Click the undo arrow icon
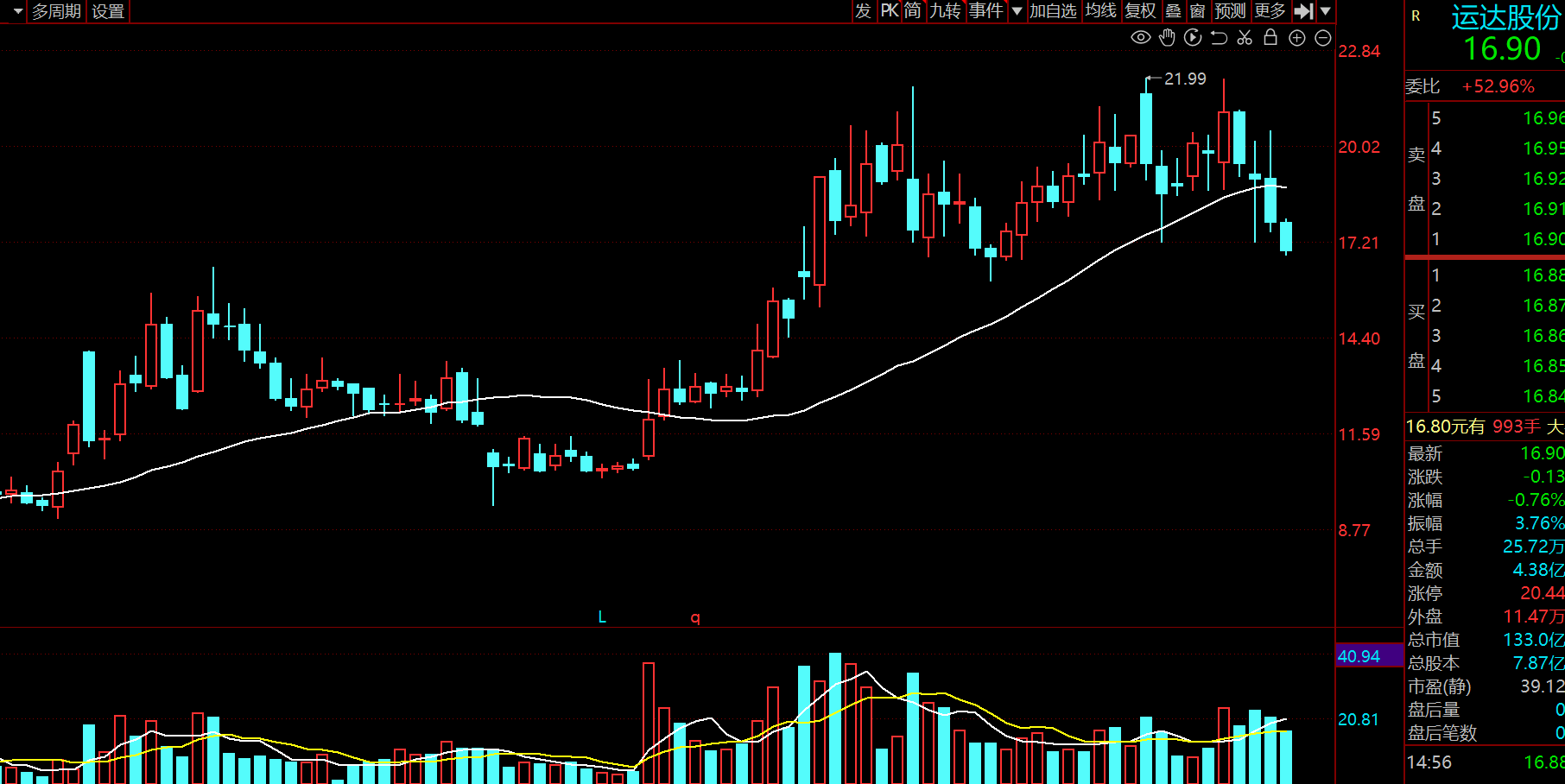This screenshot has width=1565, height=784. (1219, 37)
